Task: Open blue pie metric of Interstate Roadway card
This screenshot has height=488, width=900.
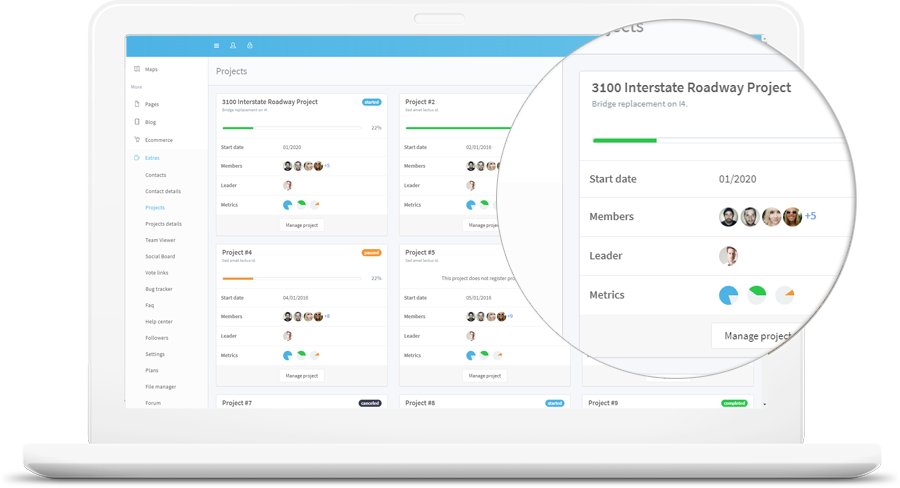Action: coord(288,205)
